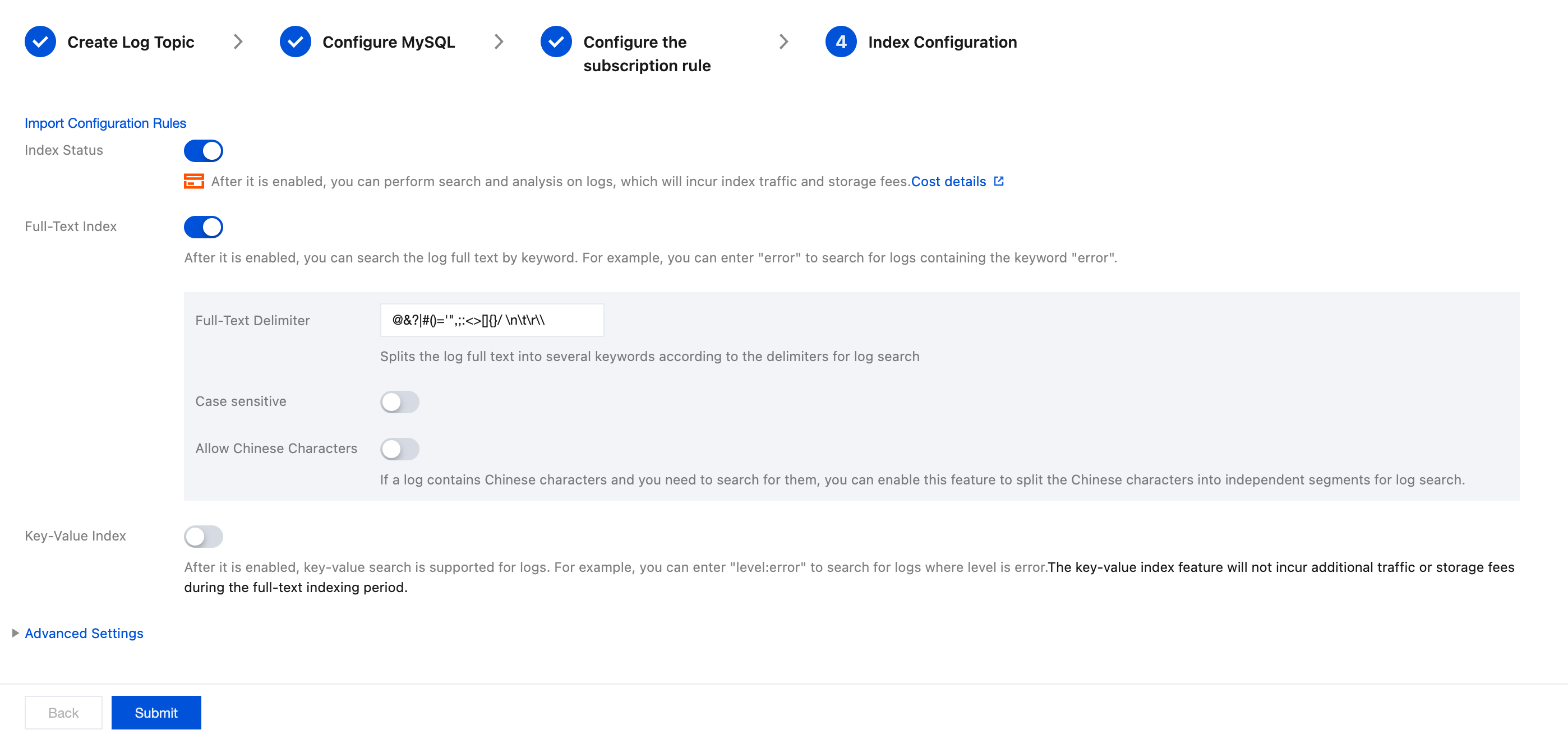The width and height of the screenshot is (1568, 739).
Task: Click into the Full-Text Delimiter field
Action: tap(491, 320)
